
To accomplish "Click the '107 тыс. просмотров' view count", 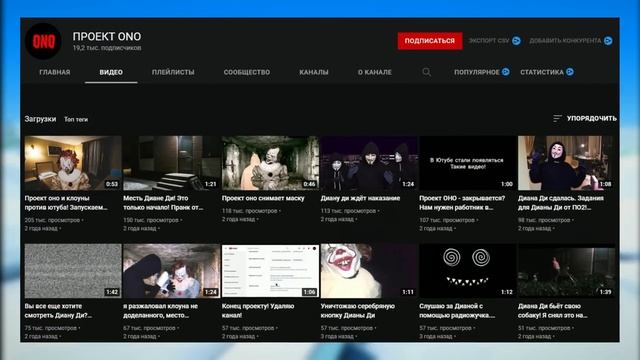I will point(447,220).
